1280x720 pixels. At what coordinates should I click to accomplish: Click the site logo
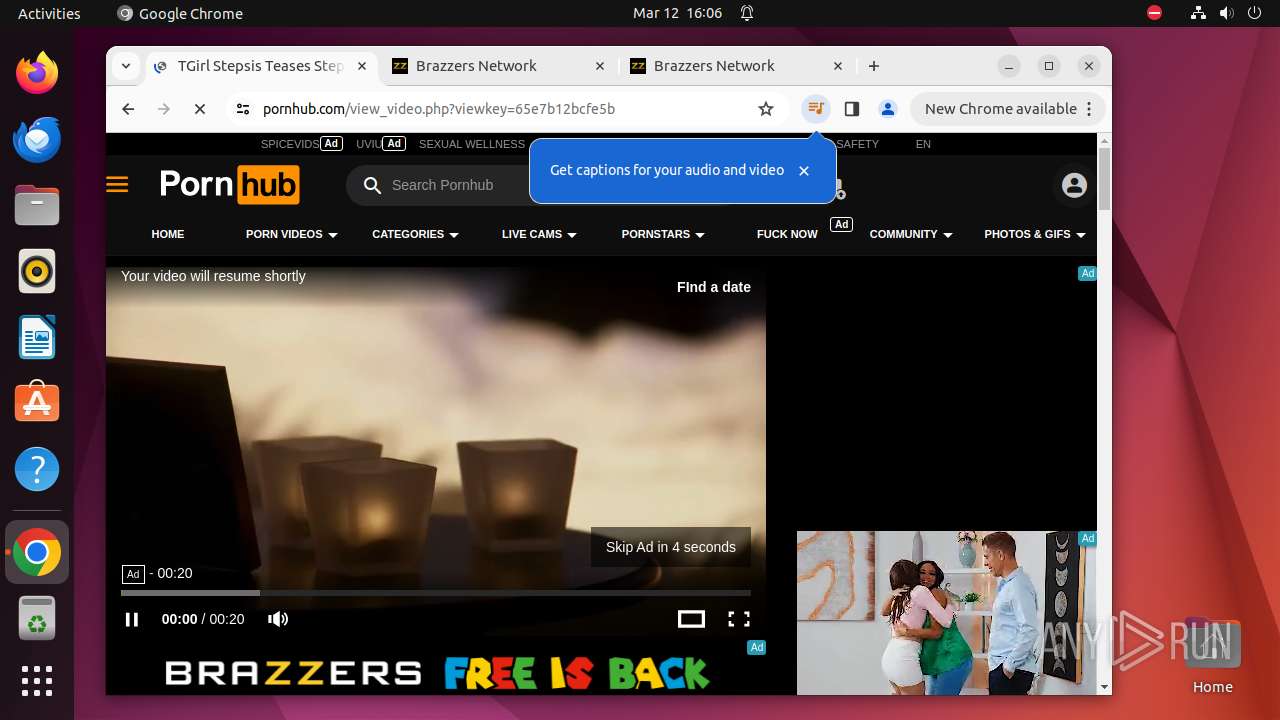[229, 185]
